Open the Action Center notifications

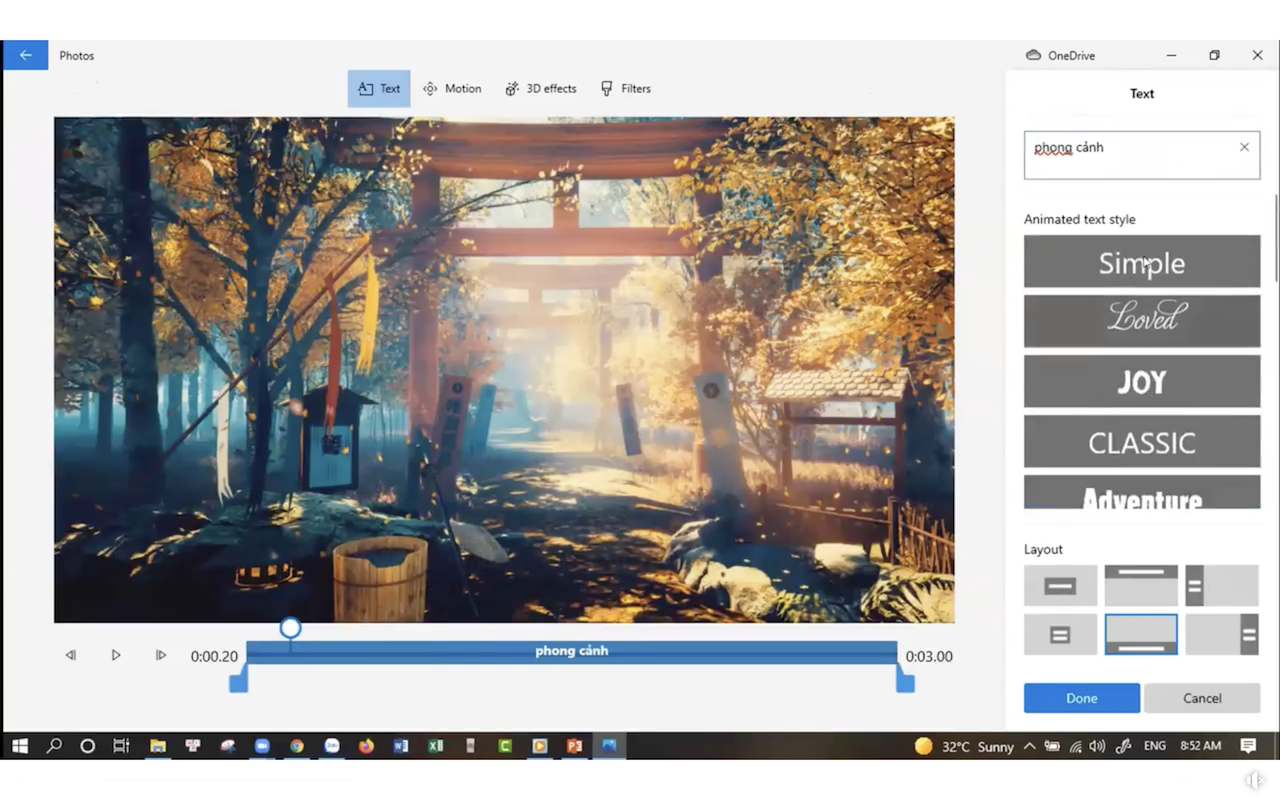point(1248,746)
